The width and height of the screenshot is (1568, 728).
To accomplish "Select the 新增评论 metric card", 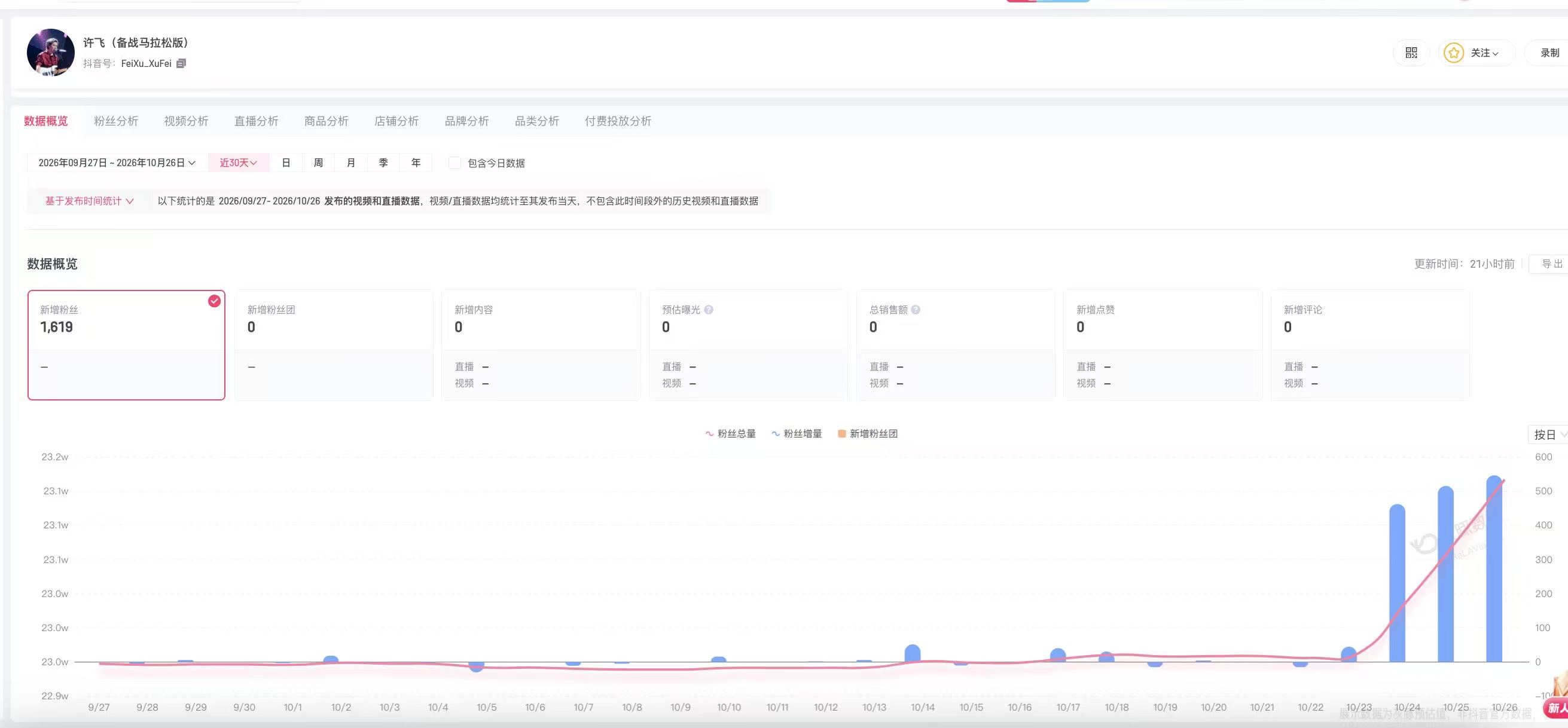I will coord(1370,345).
